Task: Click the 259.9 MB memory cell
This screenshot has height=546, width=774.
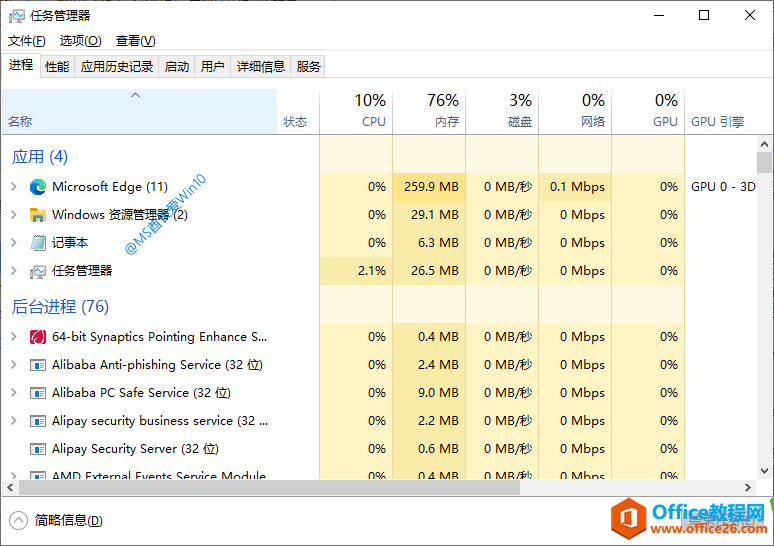Action: (x=429, y=187)
